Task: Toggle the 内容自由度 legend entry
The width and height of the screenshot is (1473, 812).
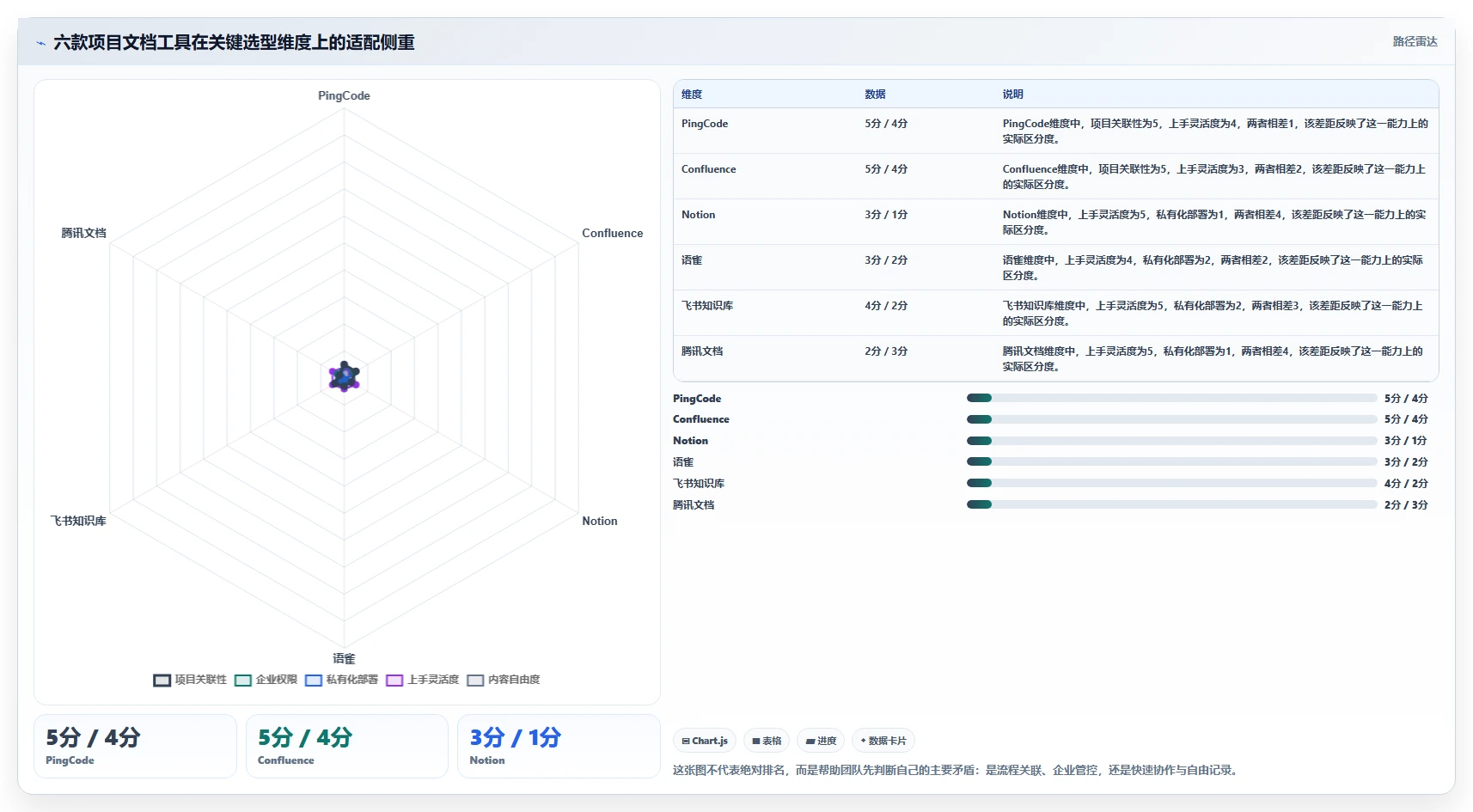Action: (503, 680)
